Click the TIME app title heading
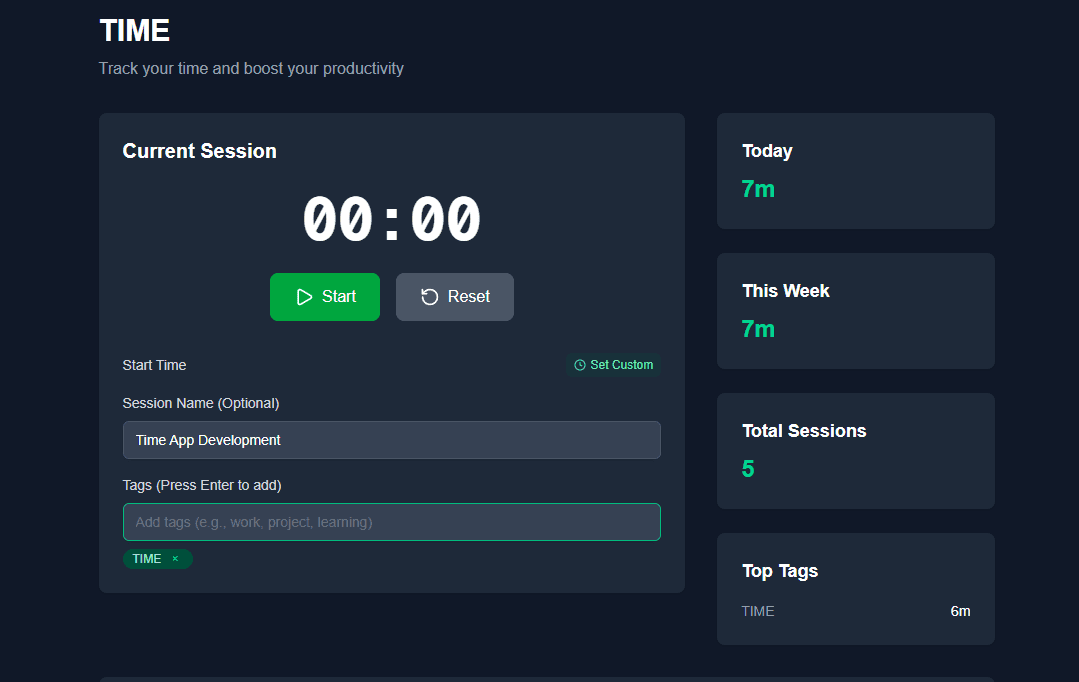 point(135,31)
